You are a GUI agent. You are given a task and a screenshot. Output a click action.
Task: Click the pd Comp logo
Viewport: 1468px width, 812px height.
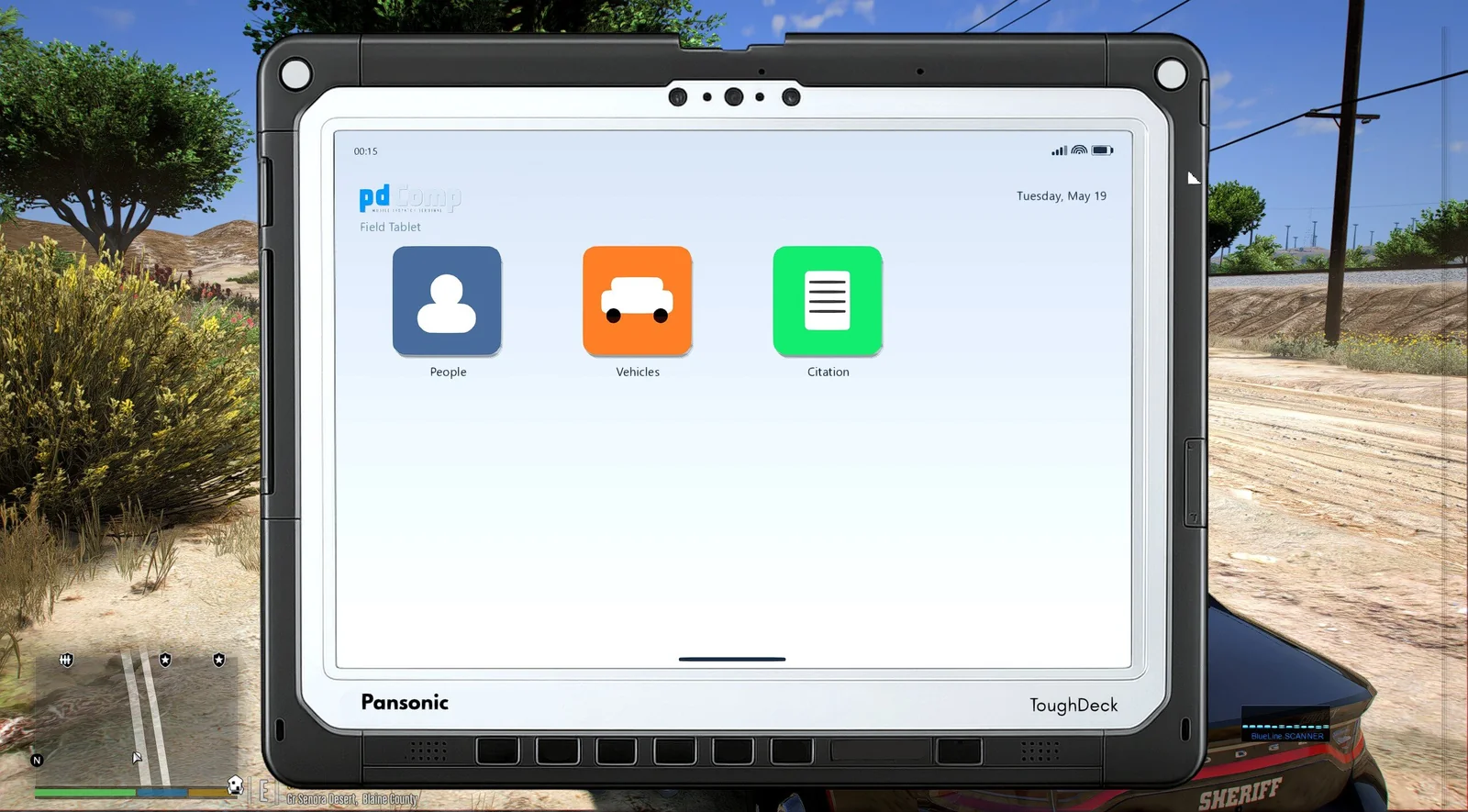point(410,198)
